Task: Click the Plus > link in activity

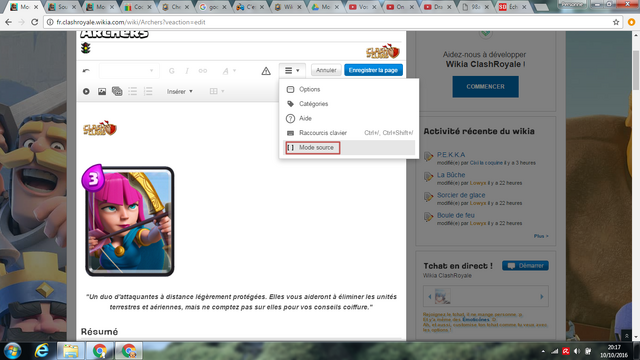Action: [x=541, y=236]
